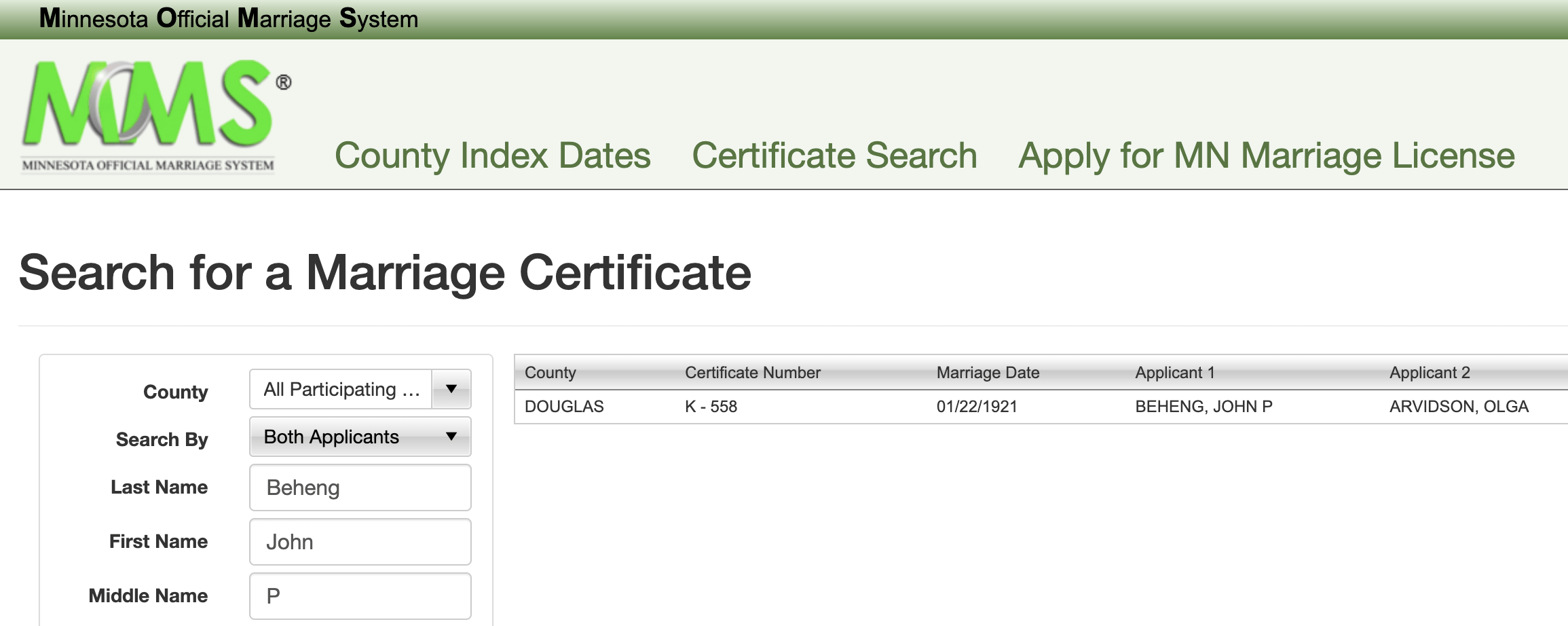This screenshot has width=1568, height=626.
Task: Expand the County dropdown arrow
Action: click(x=451, y=389)
